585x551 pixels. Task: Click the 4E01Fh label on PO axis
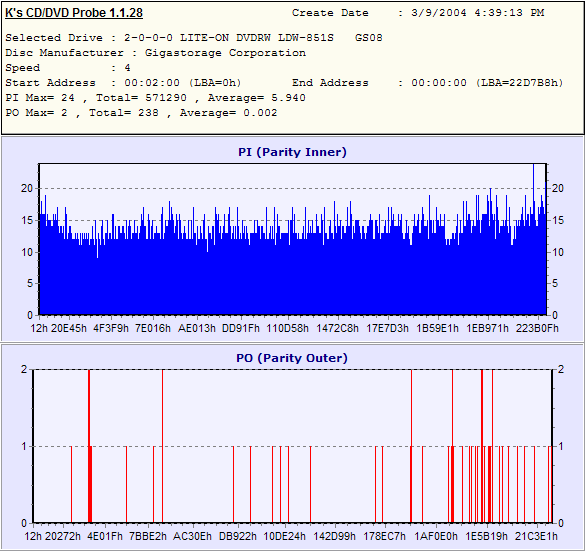(105, 536)
